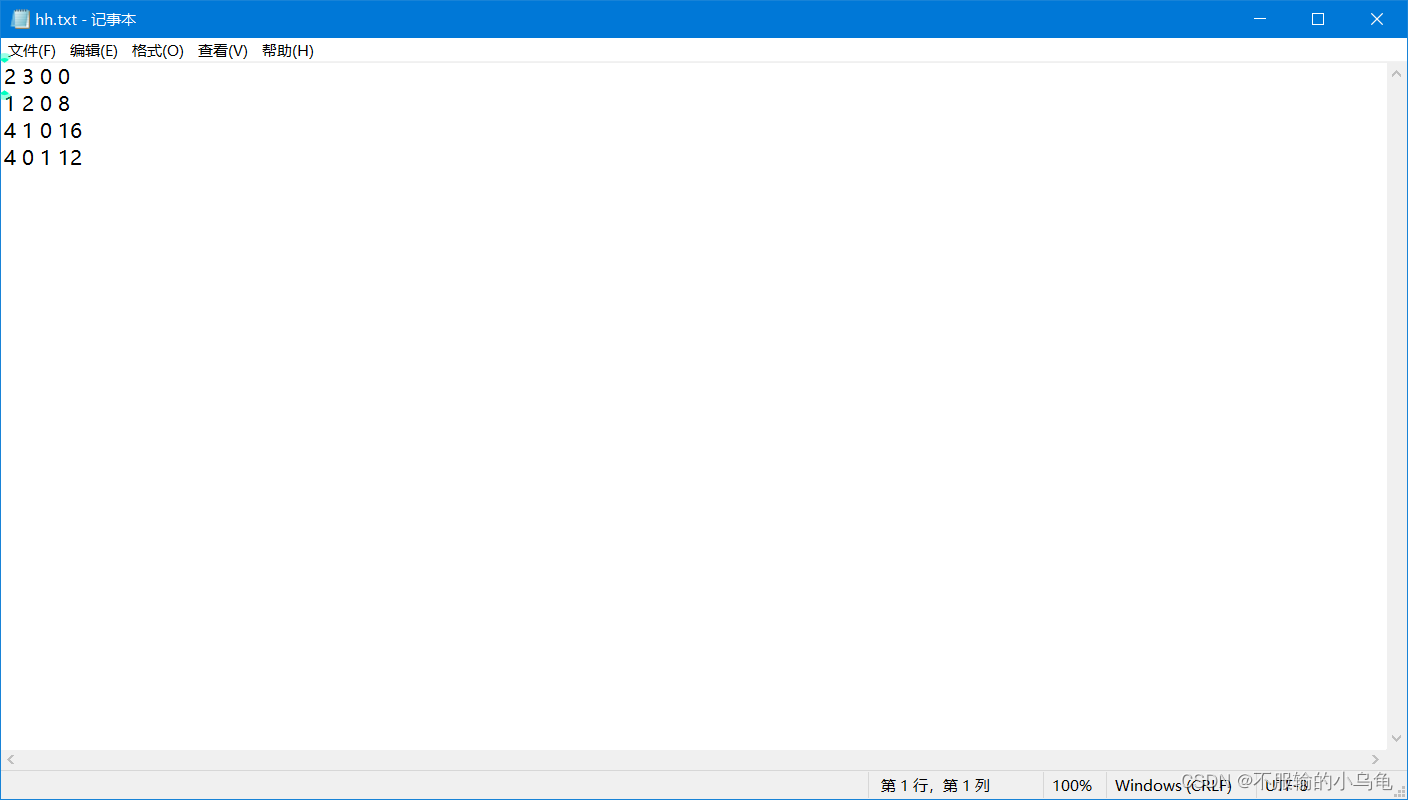Click the 100% zoom level in status bar

(x=1072, y=786)
